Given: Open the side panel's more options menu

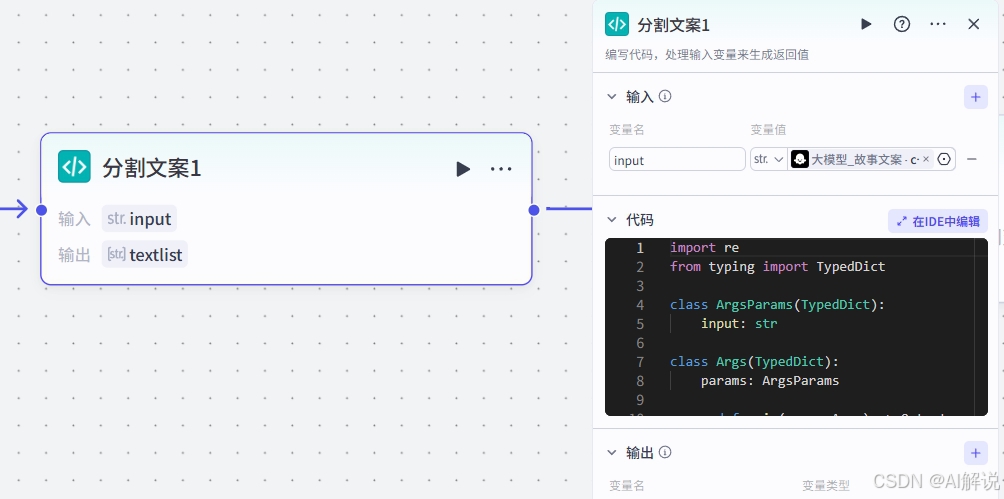Looking at the screenshot, I should pyautogui.click(x=938, y=24).
